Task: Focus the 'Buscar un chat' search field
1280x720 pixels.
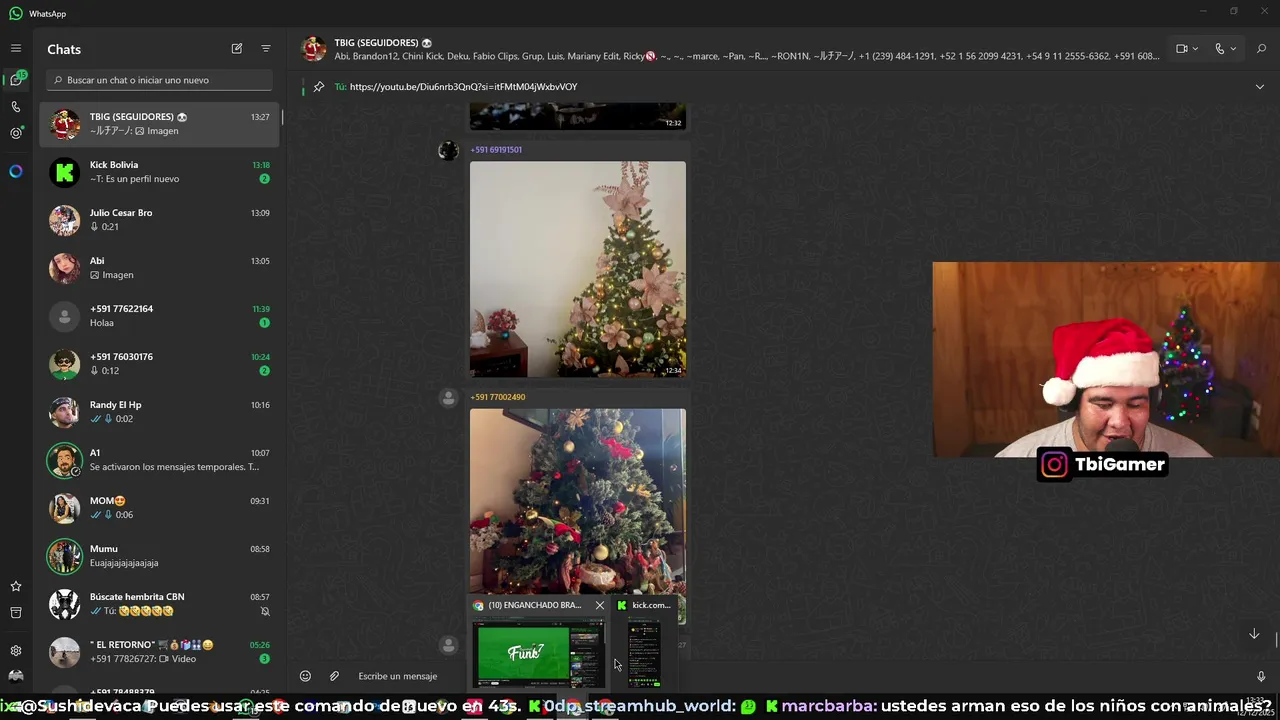Action: tap(159, 80)
